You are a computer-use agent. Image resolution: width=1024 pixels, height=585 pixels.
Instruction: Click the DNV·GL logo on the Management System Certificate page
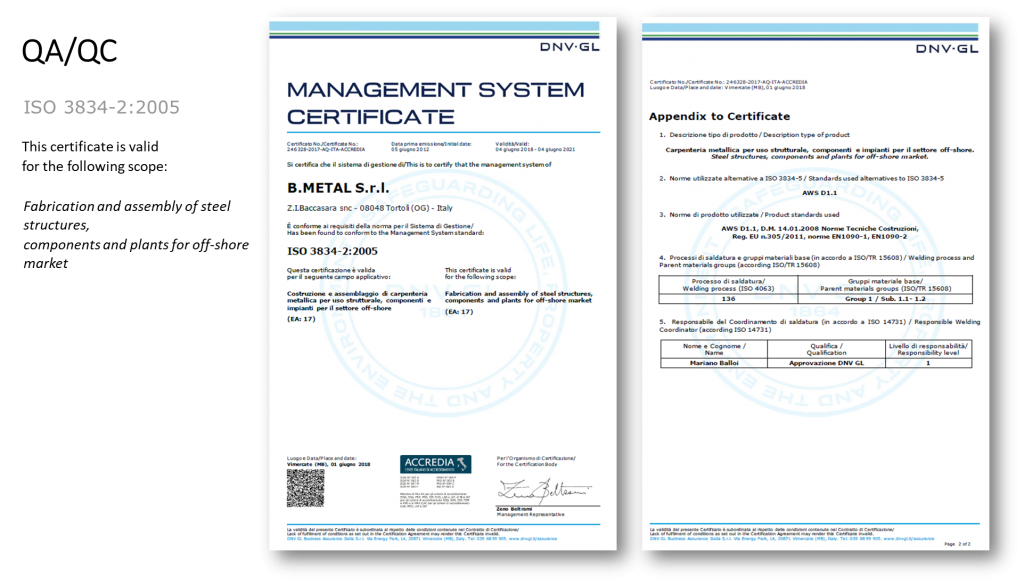(x=569, y=47)
